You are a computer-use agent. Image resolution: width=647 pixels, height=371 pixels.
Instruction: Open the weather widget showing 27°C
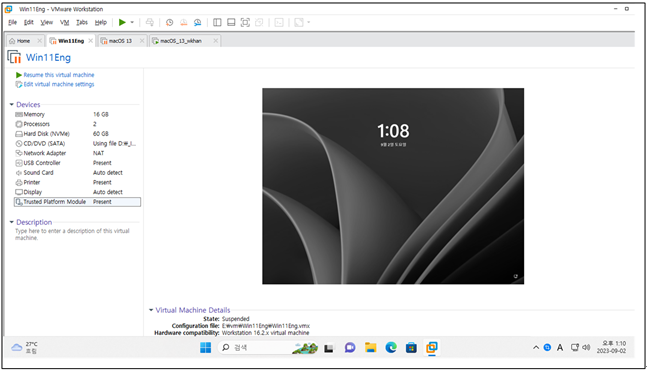tap(25, 347)
